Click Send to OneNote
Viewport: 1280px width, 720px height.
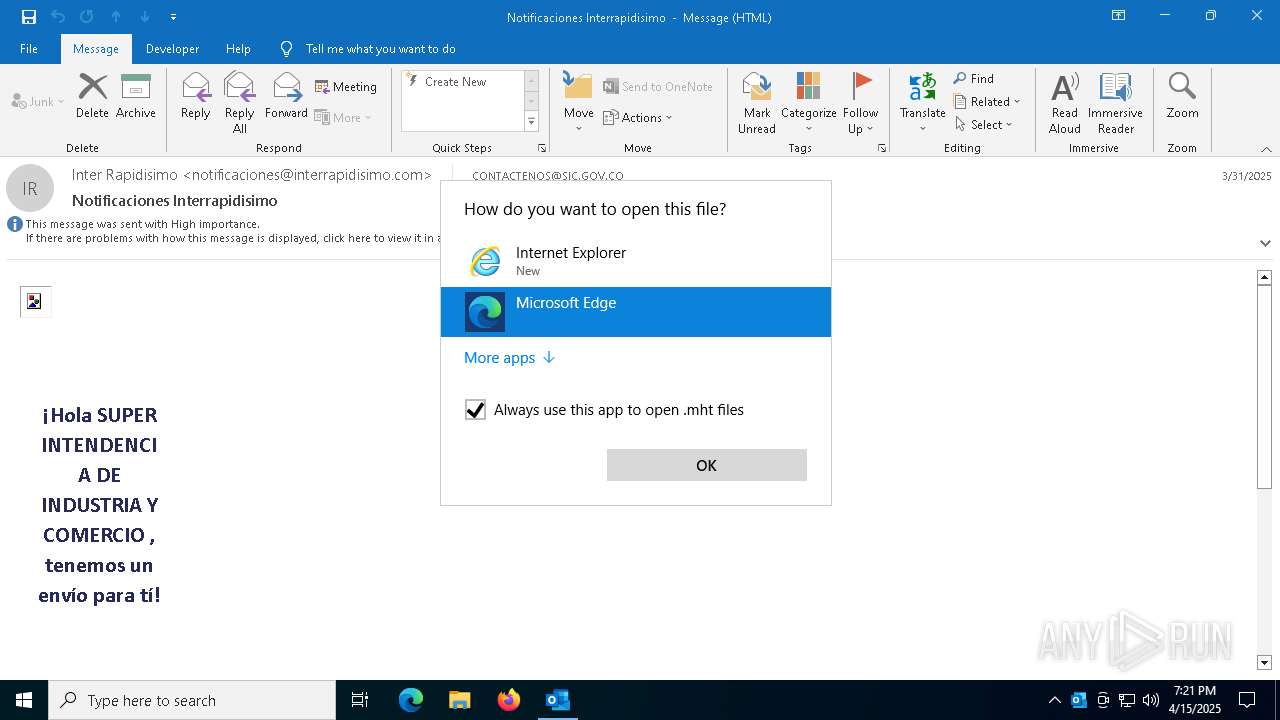point(658,87)
